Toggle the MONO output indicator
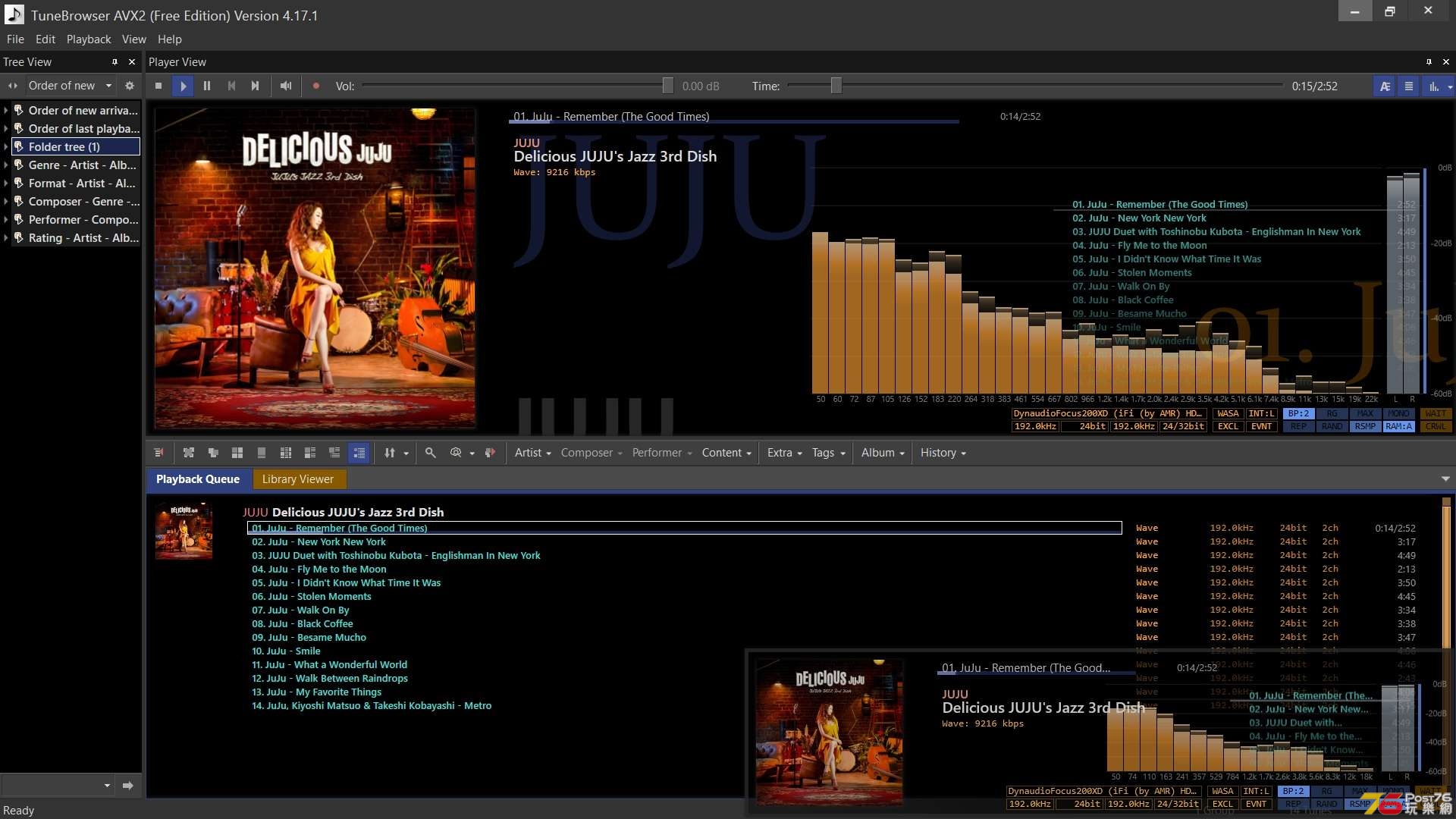This screenshot has height=819, width=1456. point(1398,414)
